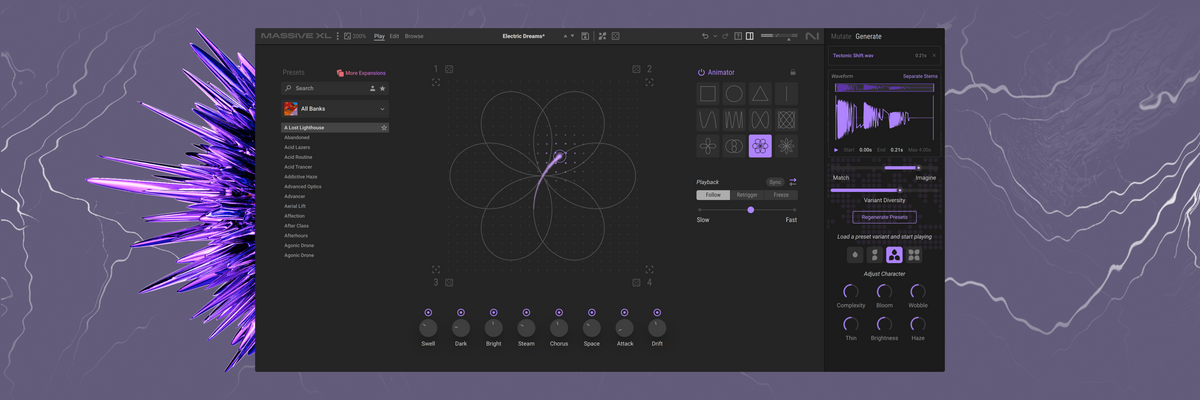Toggle favorite star on A Lost Lighthouse
Screen dimensions: 1200x400
click(x=384, y=128)
